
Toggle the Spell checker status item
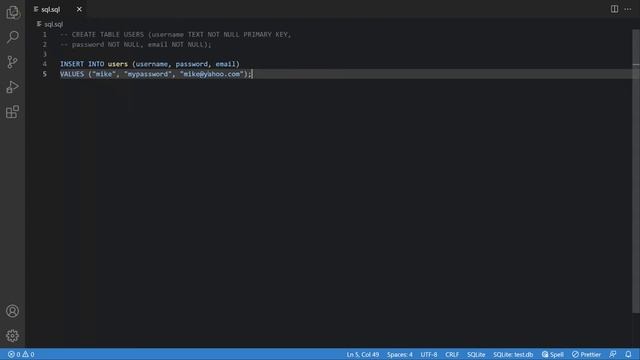(553, 354)
